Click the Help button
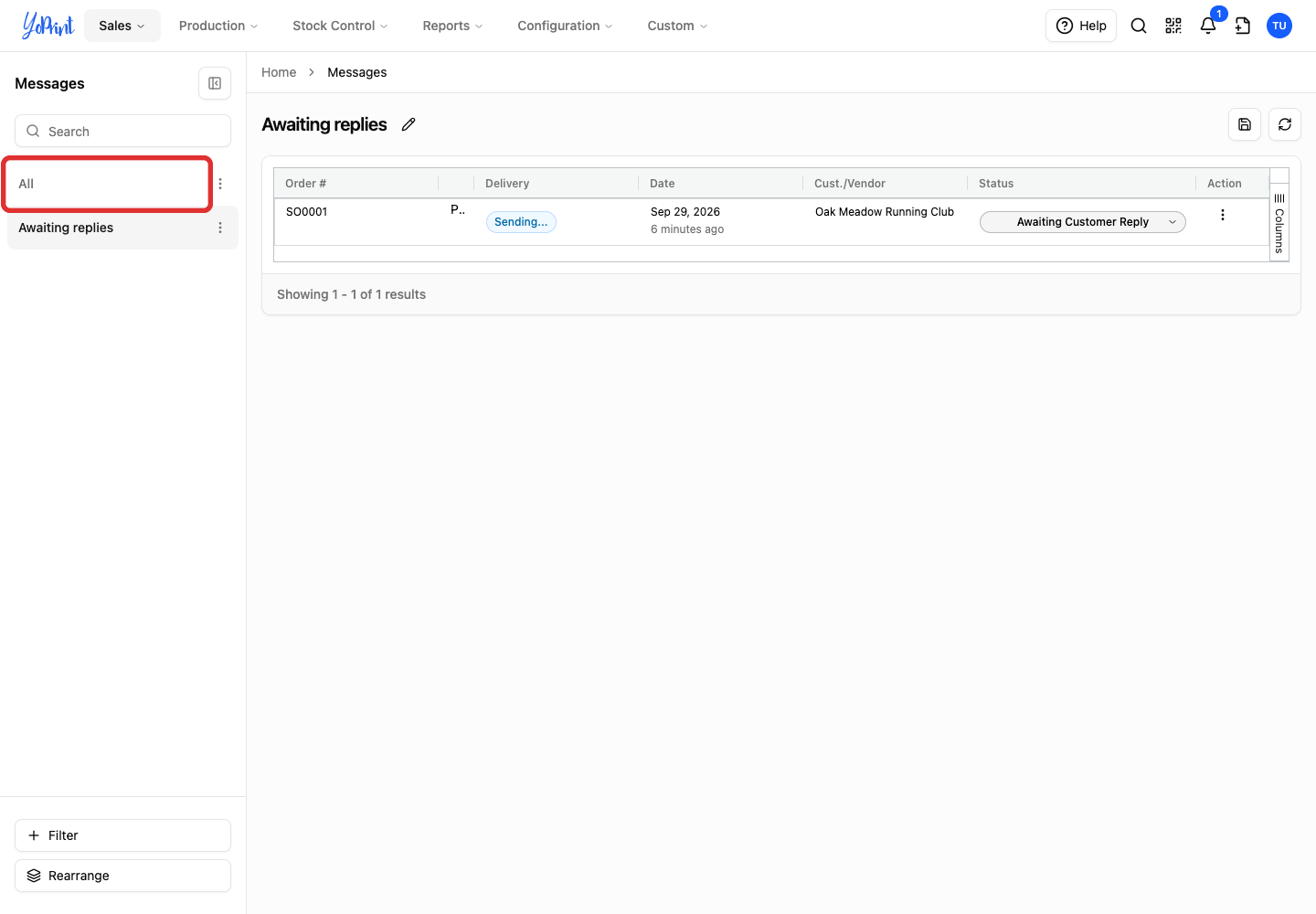Screen dimensions: 1316x914 [1081, 26]
